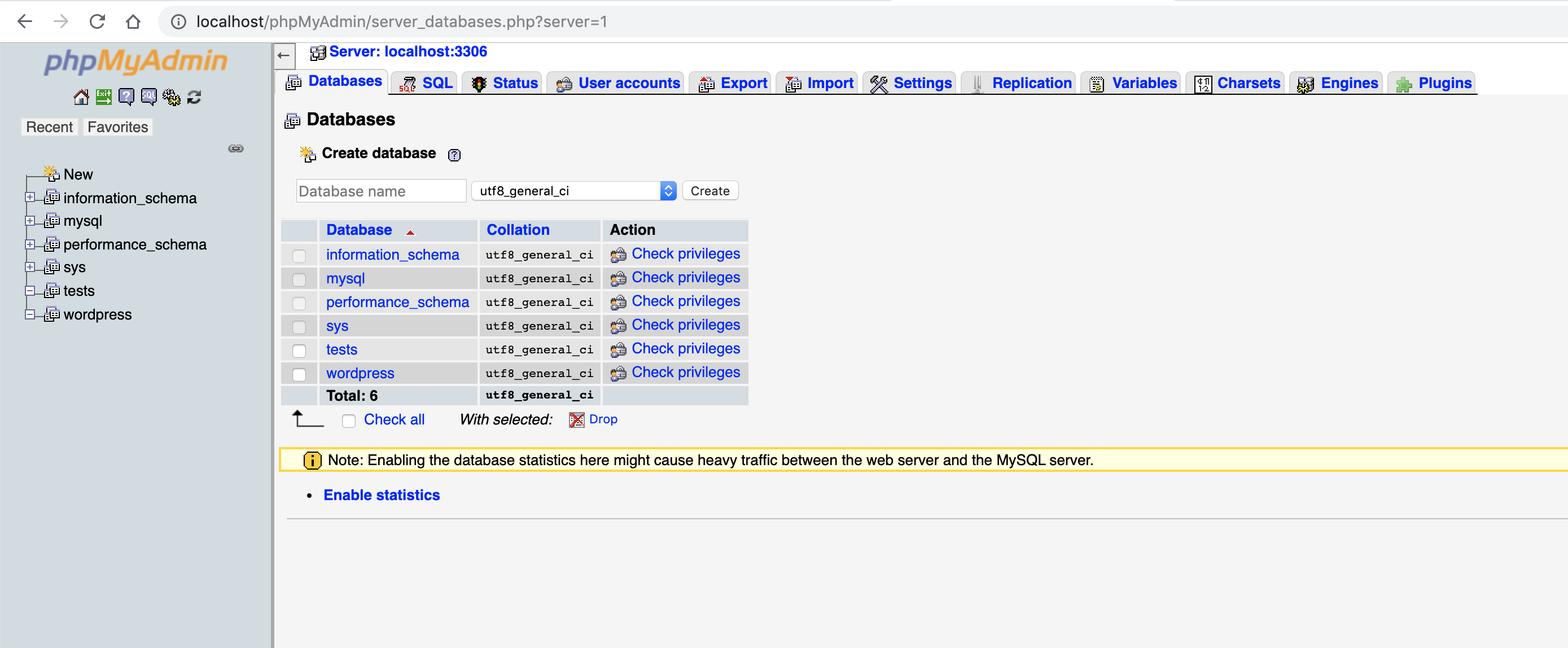Open navigation panel settings gear icon
The image size is (1568, 648).
pyautogui.click(x=172, y=97)
